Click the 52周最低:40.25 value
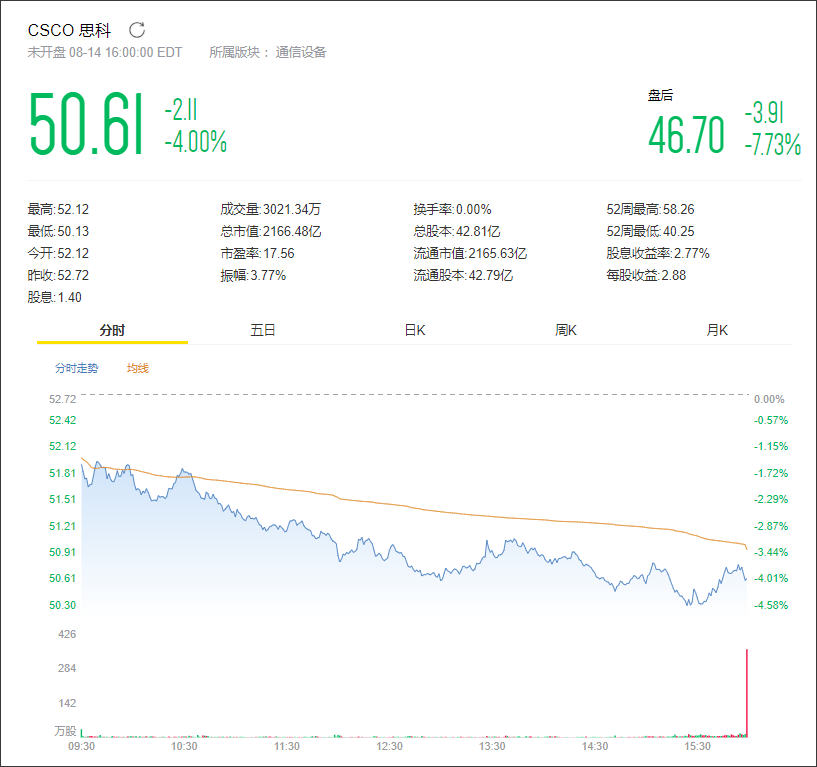This screenshot has width=817, height=767. (650, 231)
